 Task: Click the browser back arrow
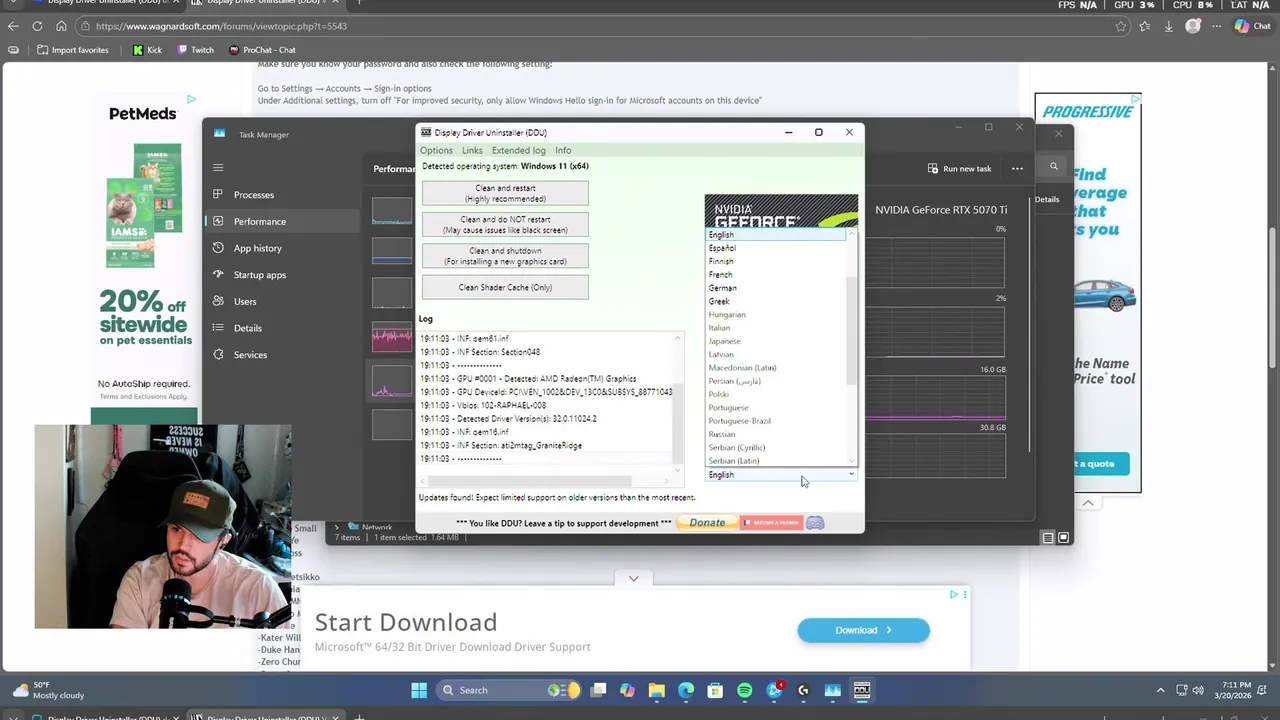tap(13, 26)
